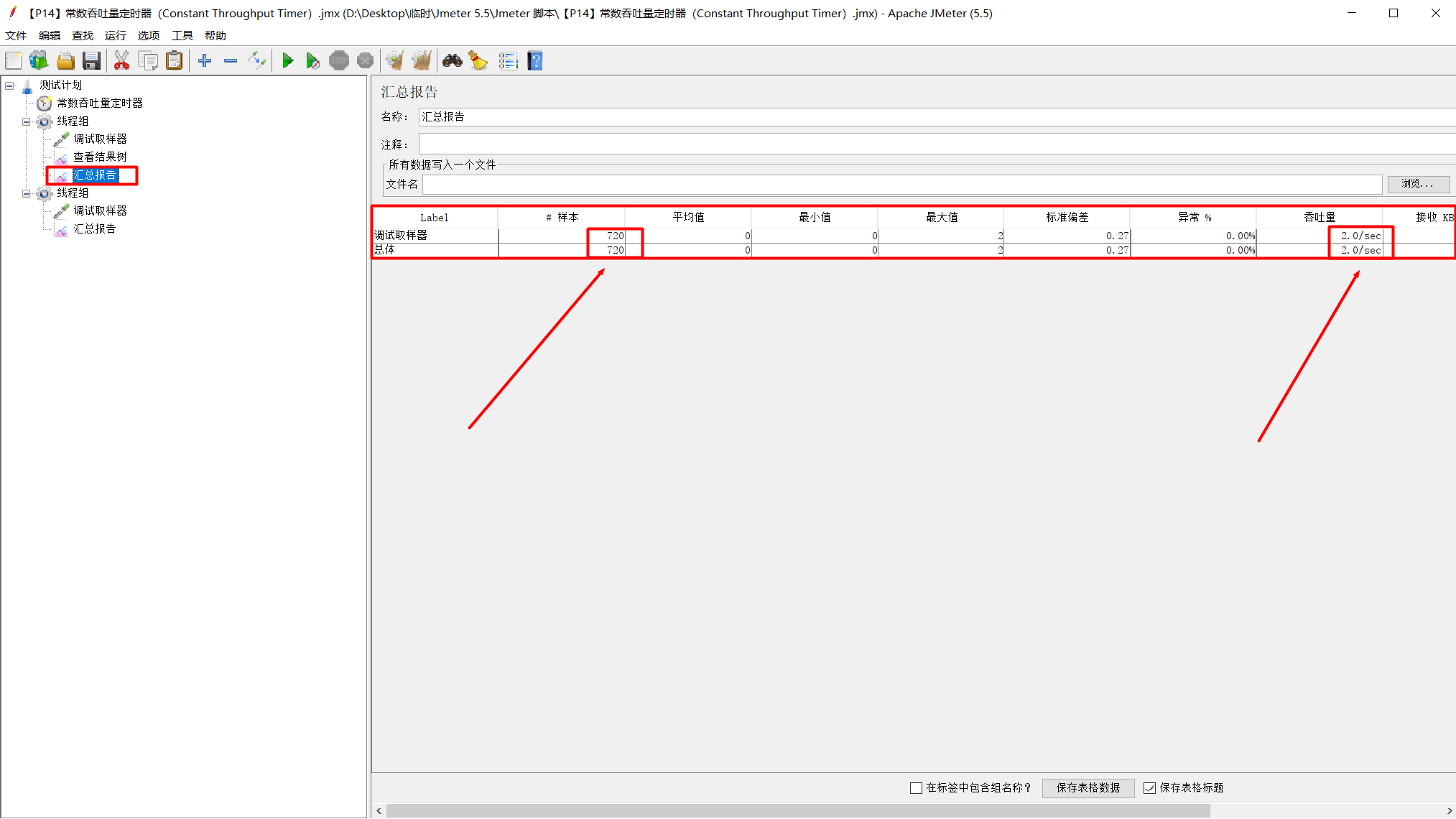
Task: Enable include group name in label checkbox
Action: click(x=916, y=788)
